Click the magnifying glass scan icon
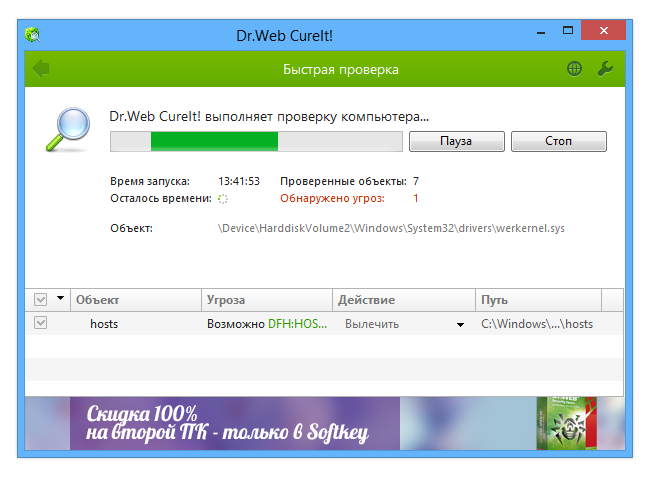Screen dimensions: 663x489 [68, 129]
